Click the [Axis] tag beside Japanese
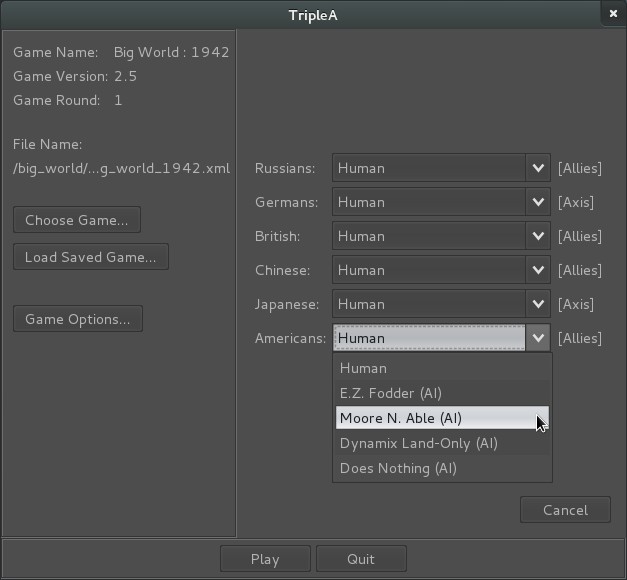 [576, 304]
